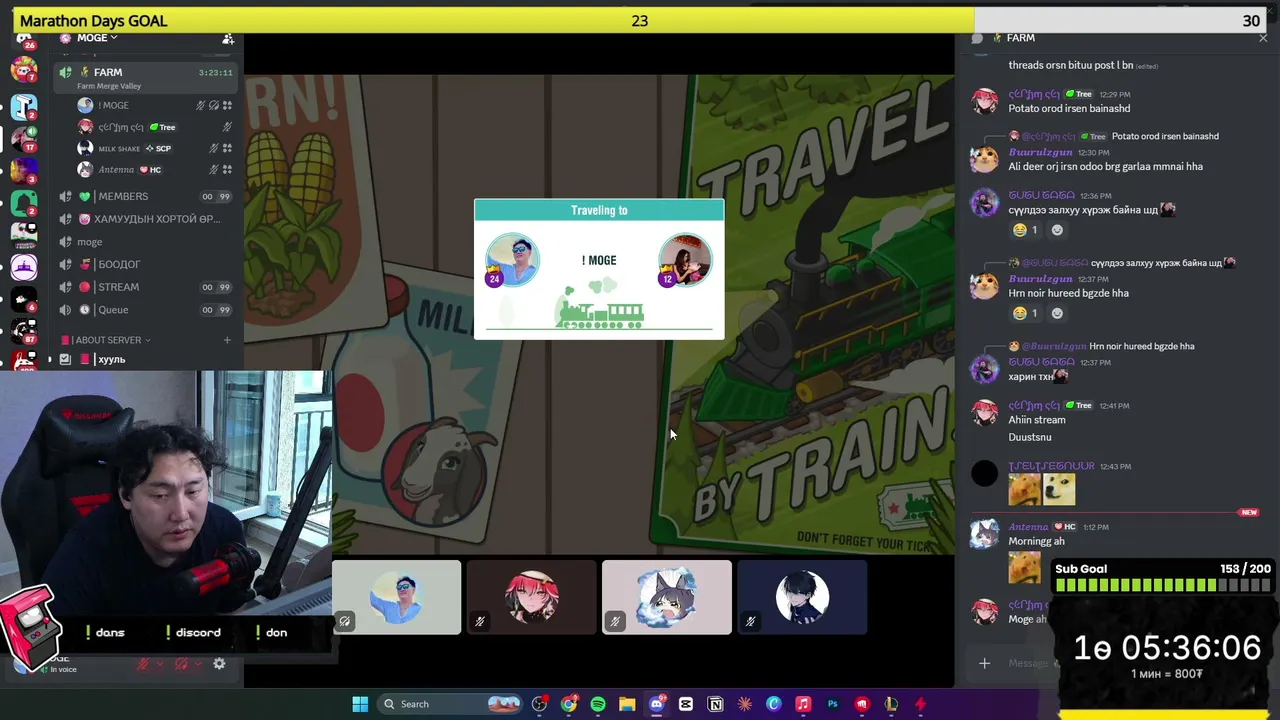Close the FARM chat side panel
Screen dimensions: 1280x720
1263,38
